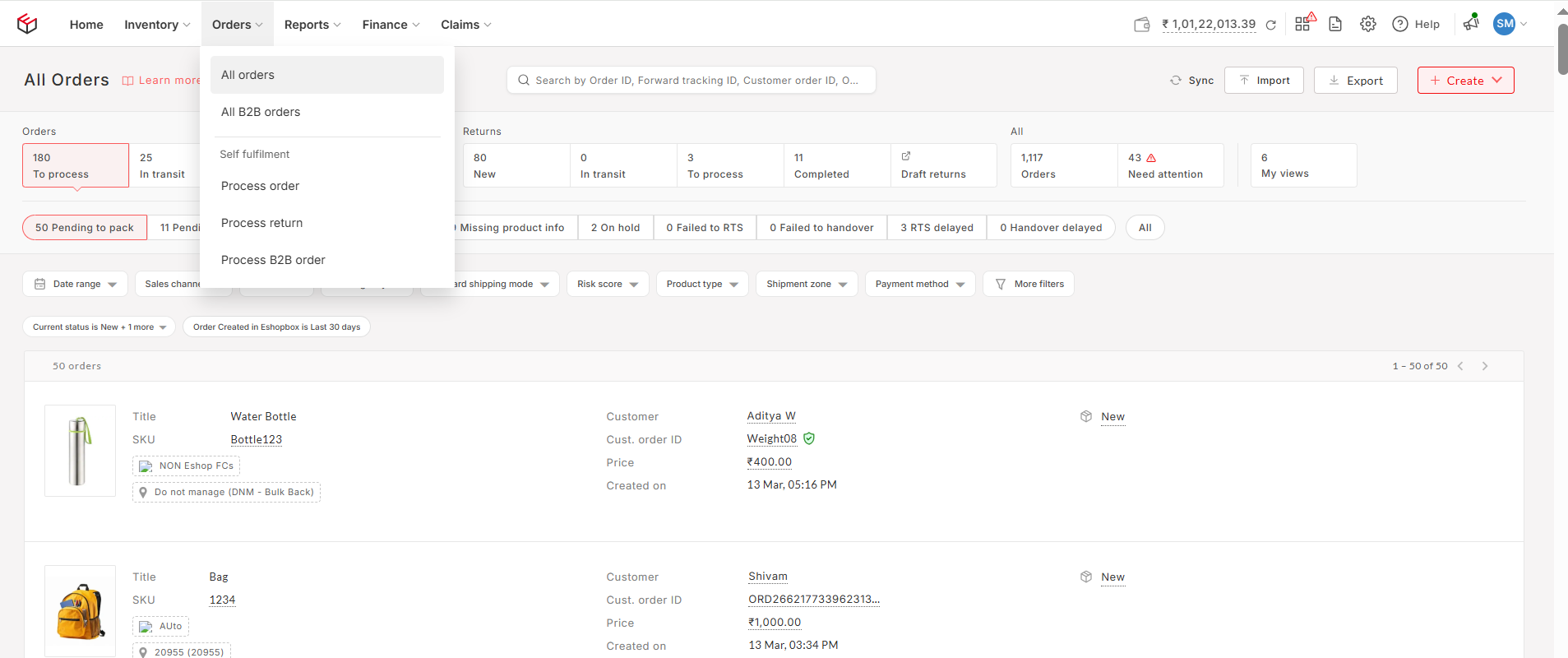Expand the Create button dropdown
Image resolution: width=1568 pixels, height=658 pixels.
[1497, 80]
